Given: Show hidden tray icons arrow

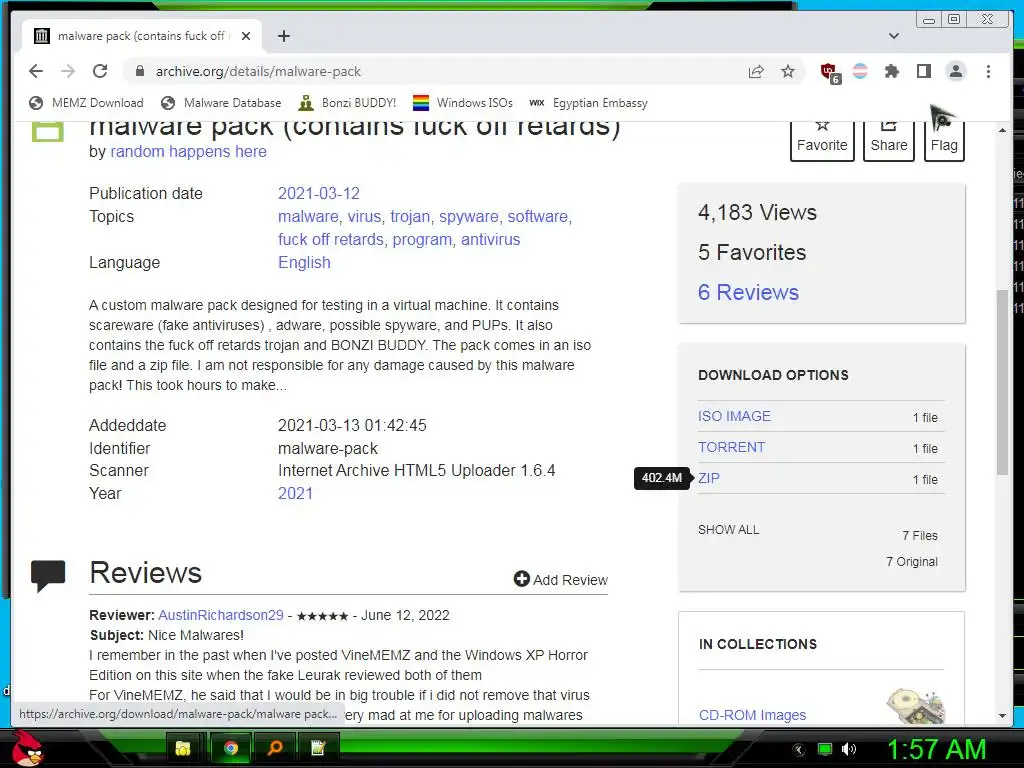Looking at the screenshot, I should (798, 750).
